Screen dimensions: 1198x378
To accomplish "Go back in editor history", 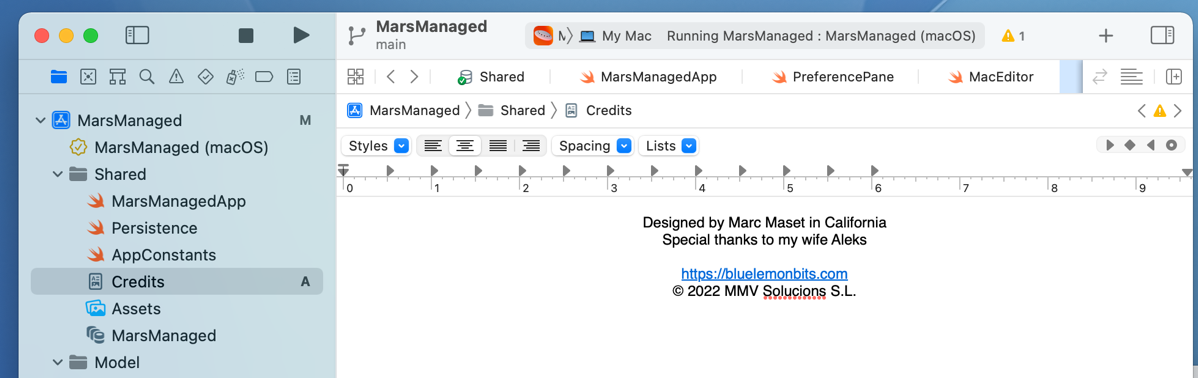I will point(390,76).
